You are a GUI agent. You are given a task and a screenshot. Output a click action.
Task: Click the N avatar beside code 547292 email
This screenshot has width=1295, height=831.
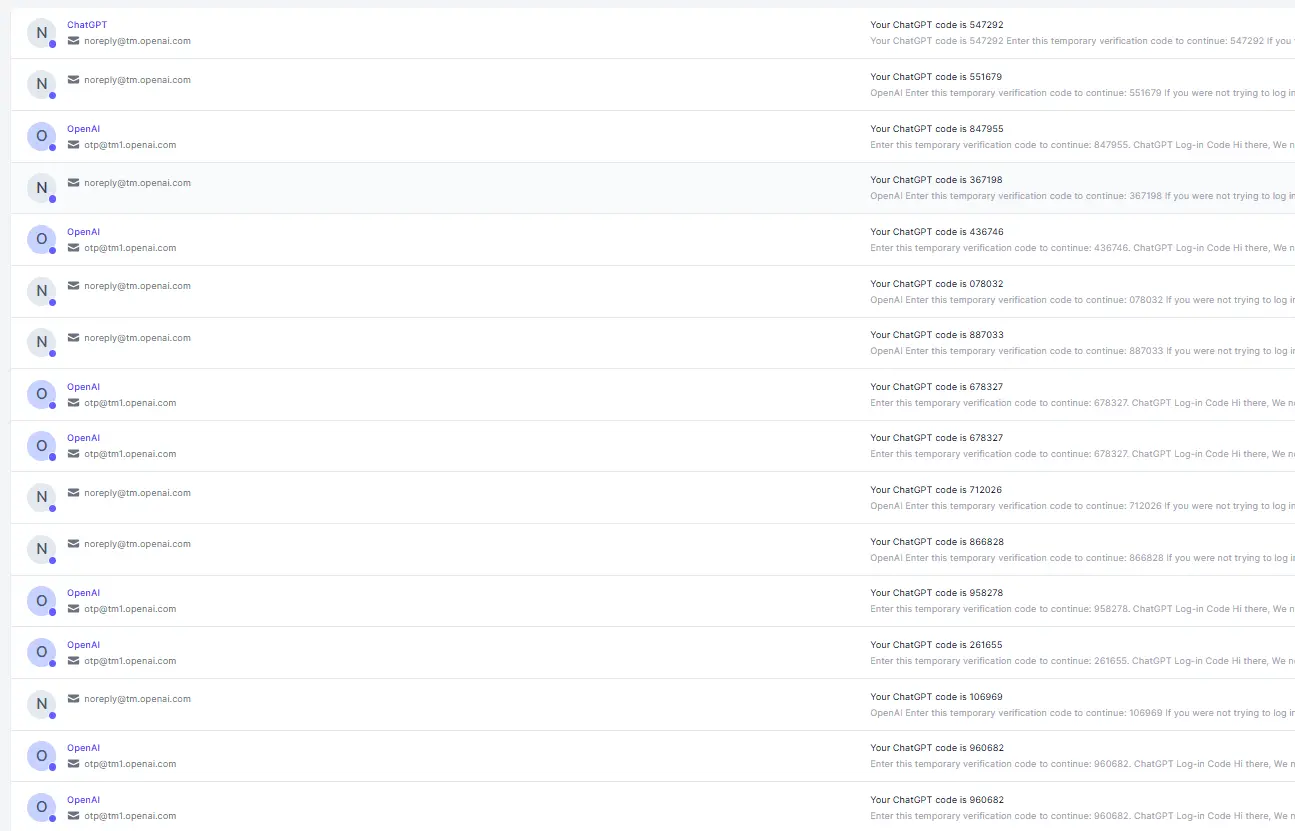point(41,33)
